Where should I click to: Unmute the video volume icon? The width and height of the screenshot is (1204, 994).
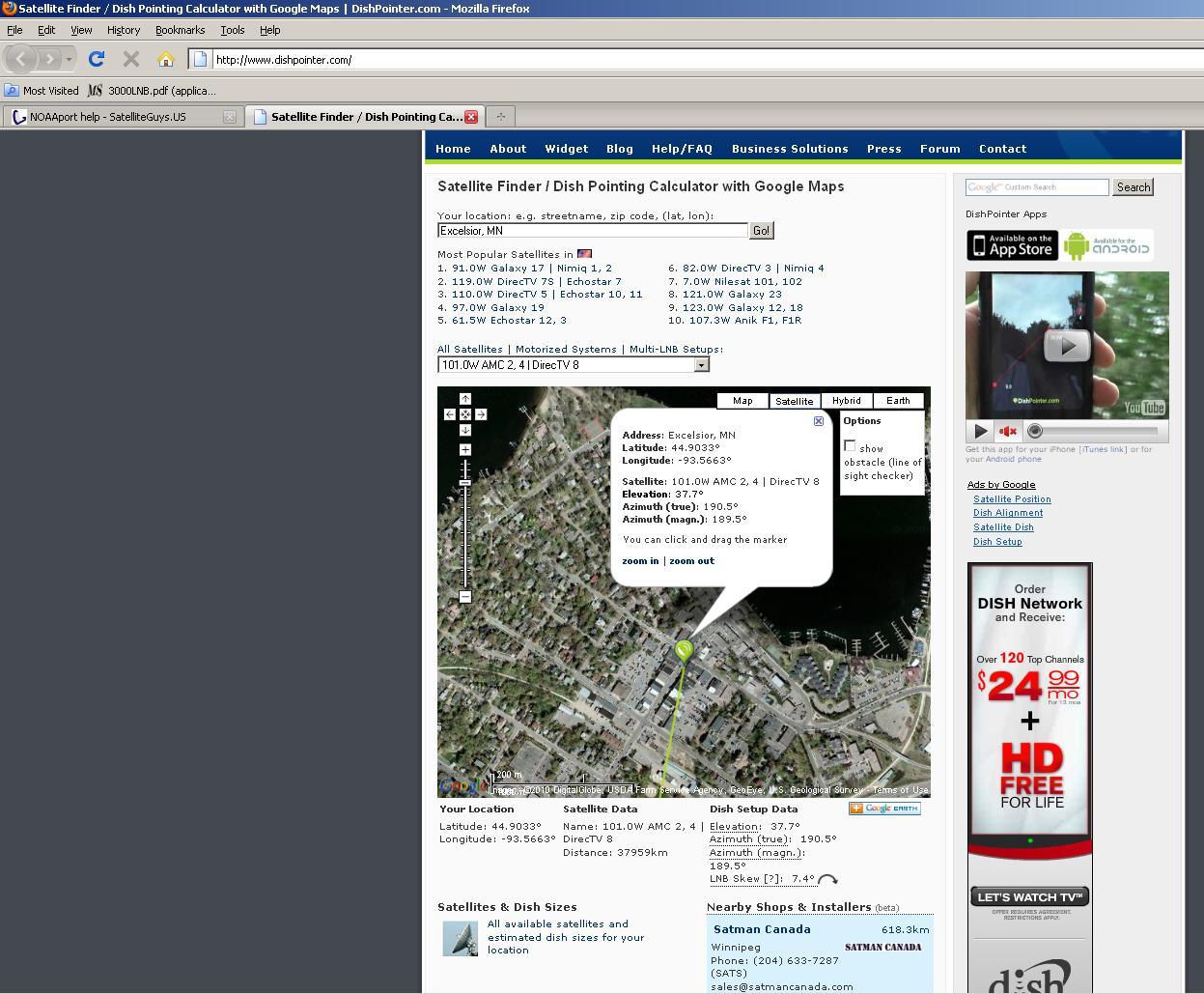(x=1009, y=432)
